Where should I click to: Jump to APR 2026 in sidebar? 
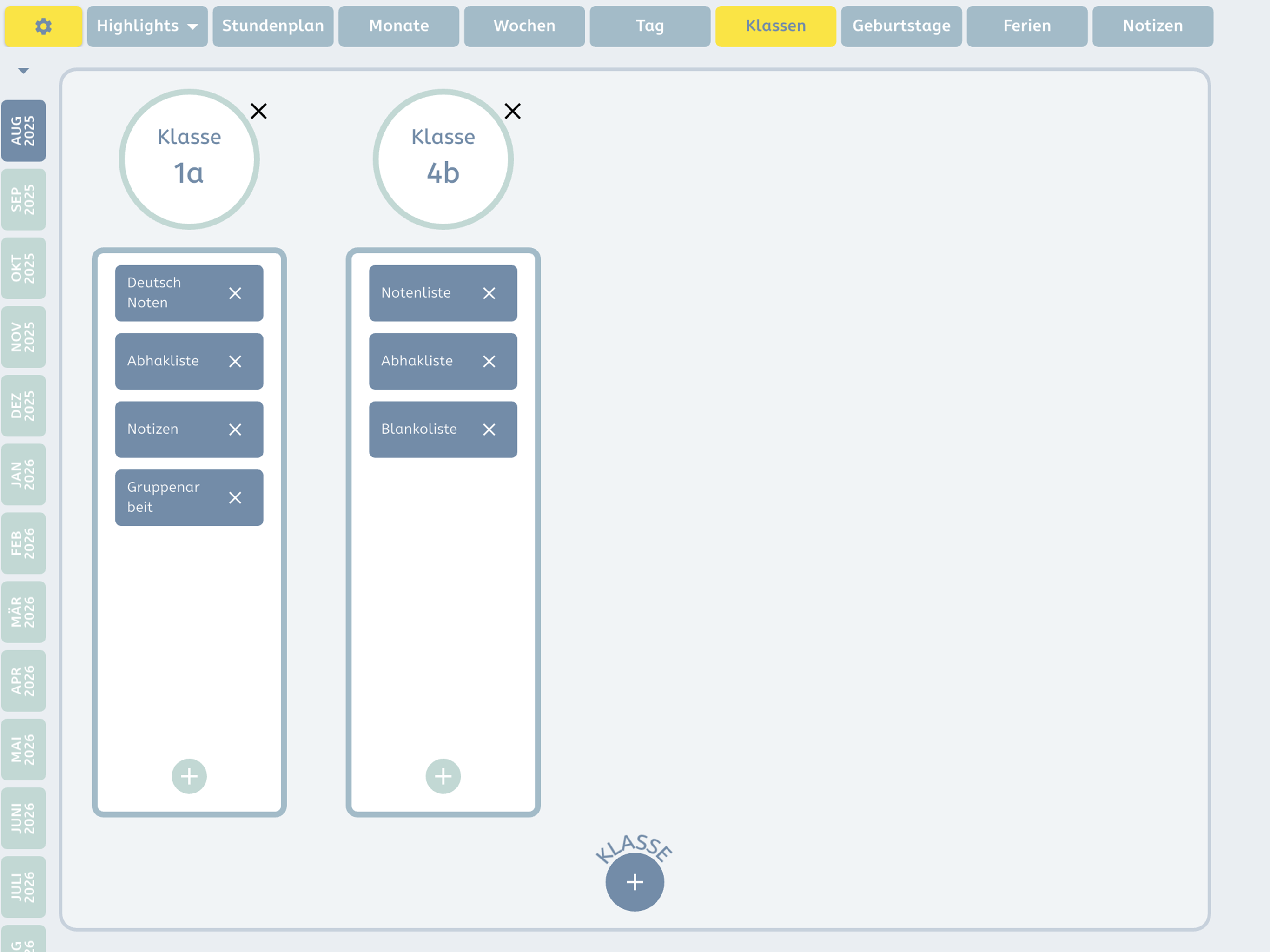tap(24, 681)
